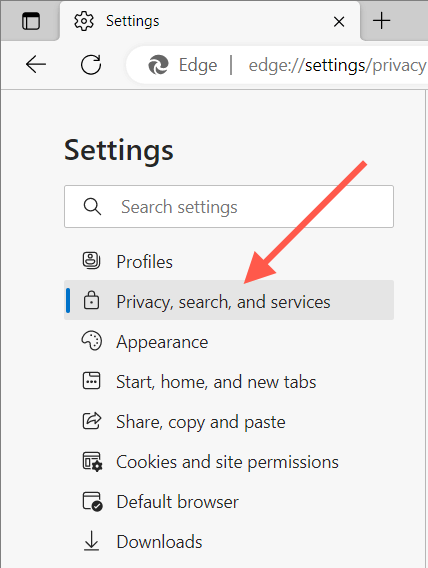Click the padlock icon for Privacy
This screenshot has height=568, width=428.
click(91, 300)
